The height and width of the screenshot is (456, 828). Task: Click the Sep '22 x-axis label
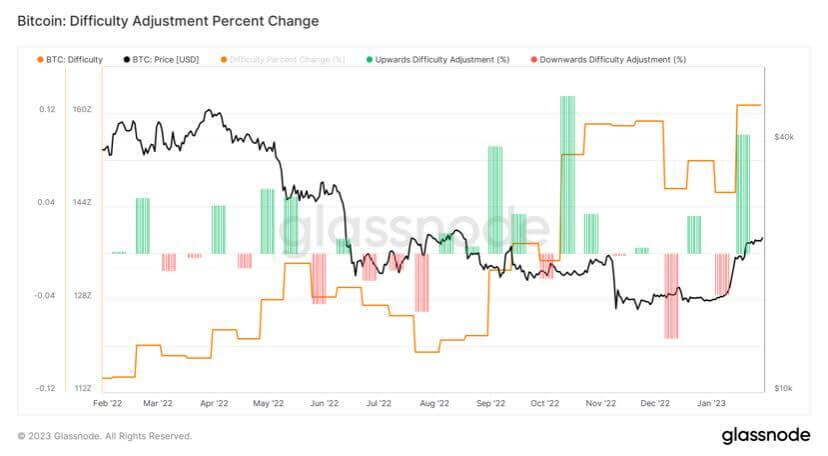491,403
